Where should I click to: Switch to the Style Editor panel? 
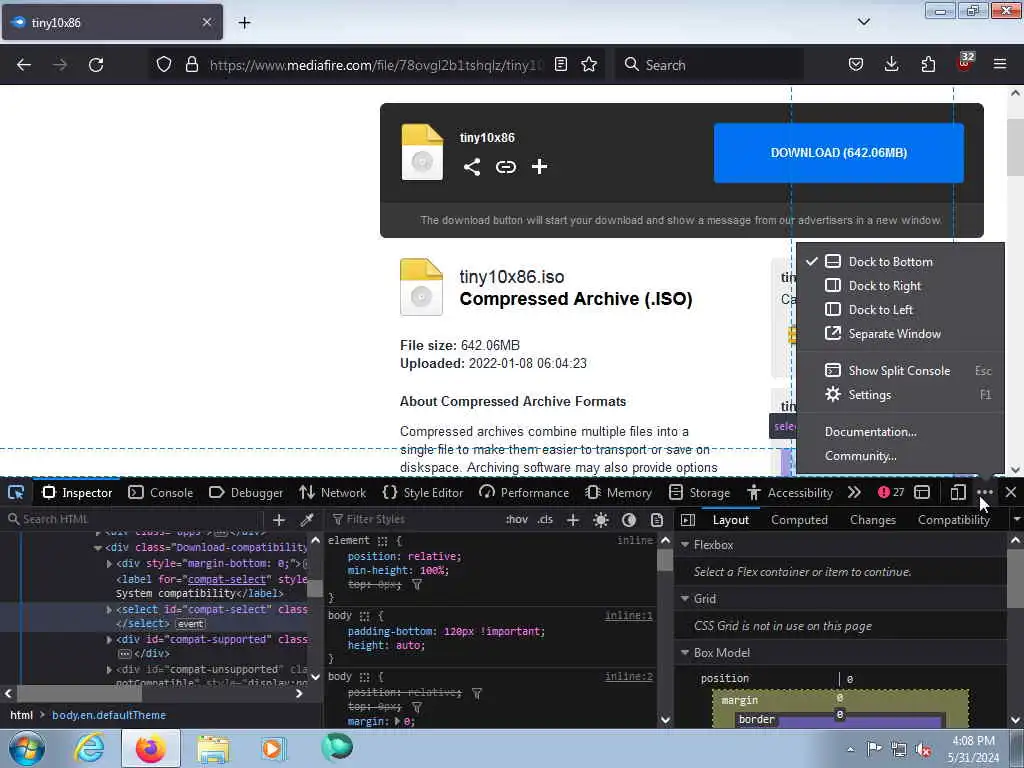coord(423,492)
